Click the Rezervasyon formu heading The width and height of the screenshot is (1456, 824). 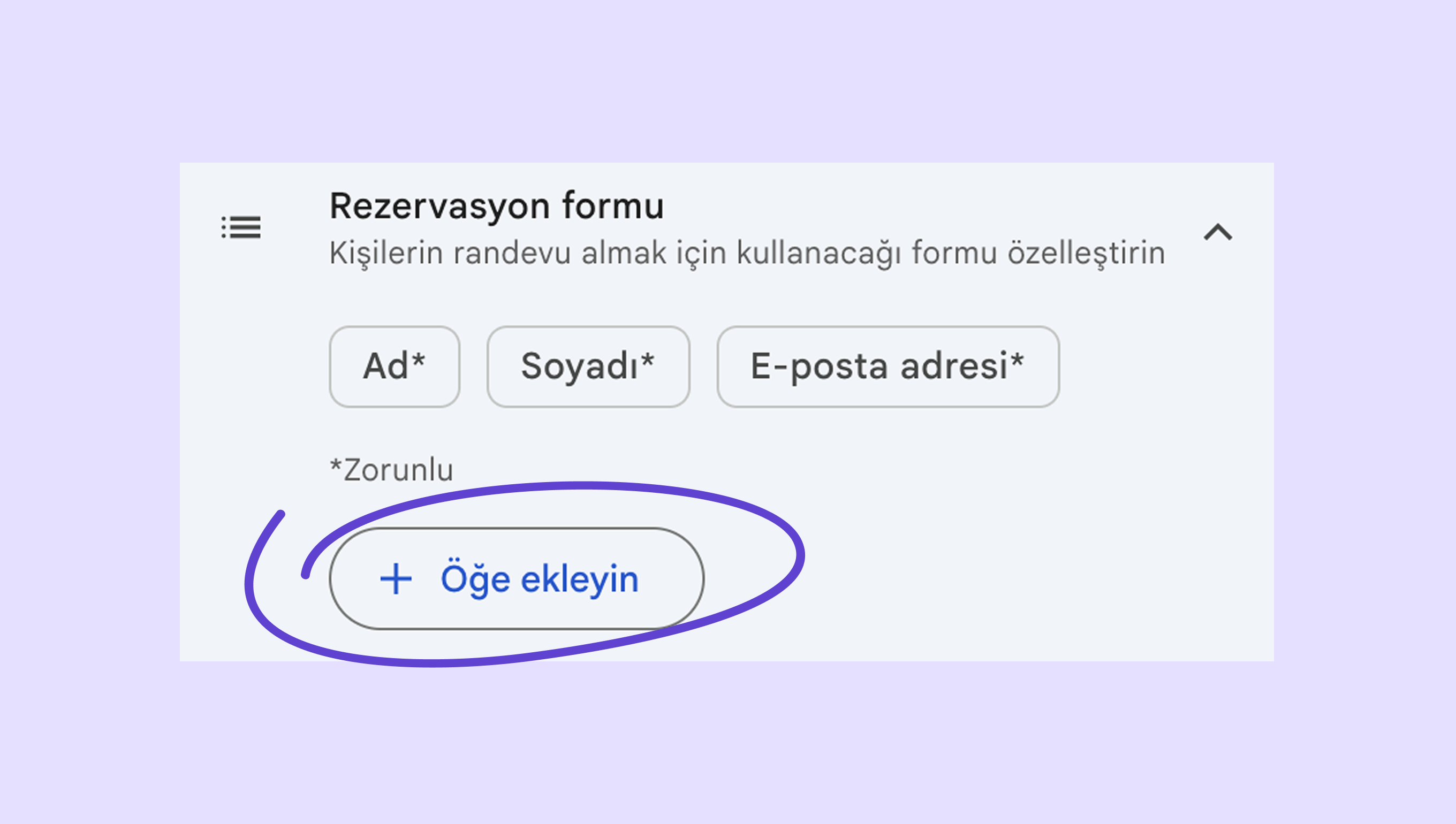tap(496, 206)
